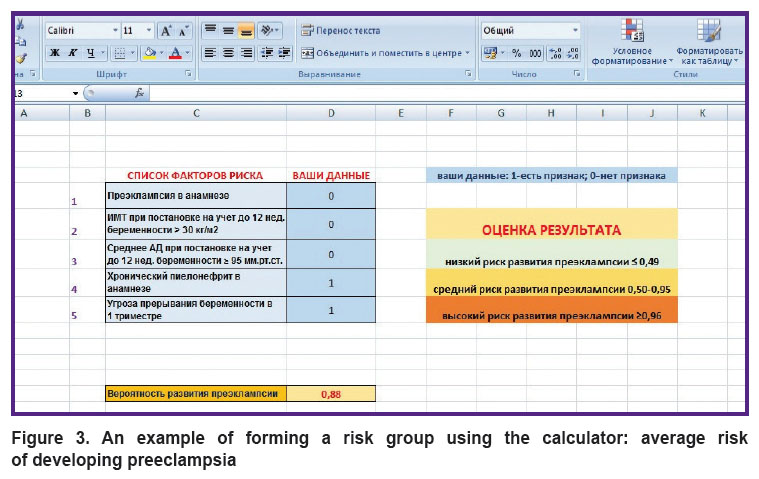Apply percent style
759x479 pixels.
click(x=517, y=53)
